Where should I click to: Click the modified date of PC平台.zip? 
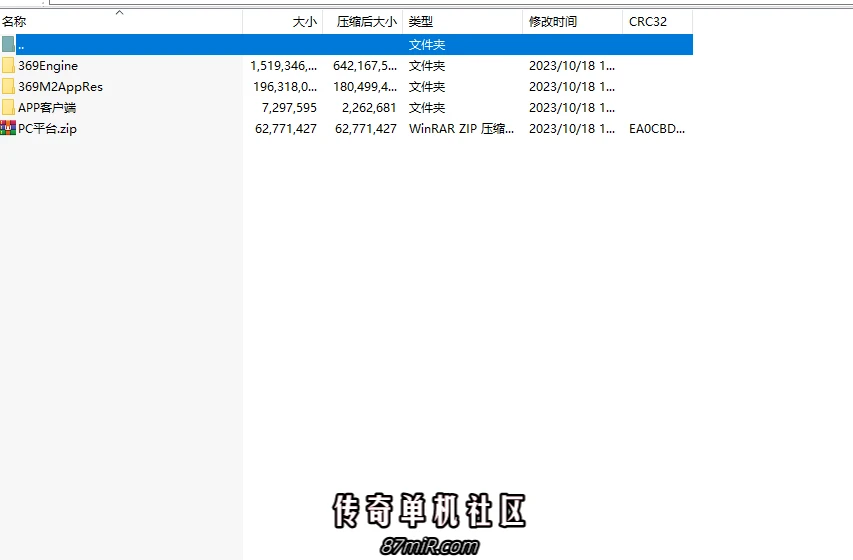(x=572, y=129)
